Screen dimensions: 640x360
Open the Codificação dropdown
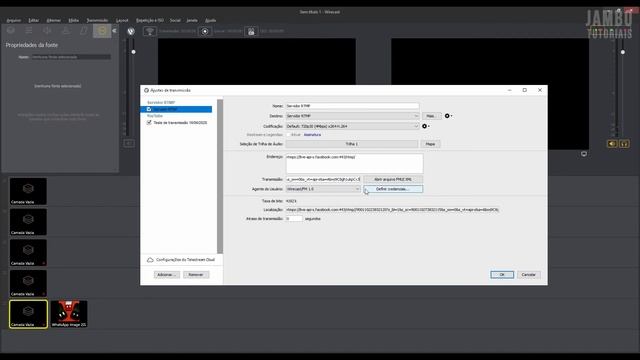(352, 126)
